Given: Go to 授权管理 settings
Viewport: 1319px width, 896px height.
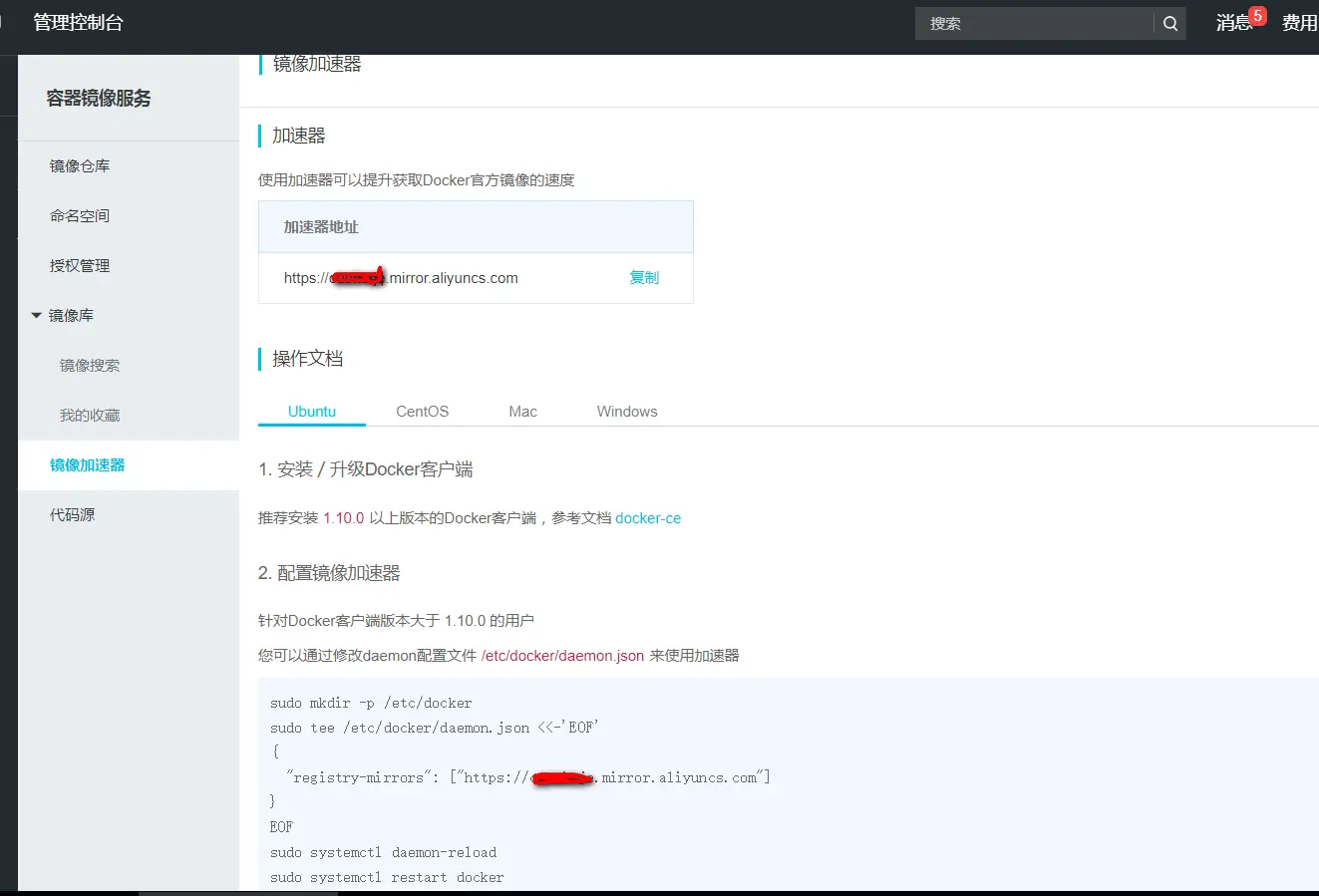Looking at the screenshot, I should (80, 265).
